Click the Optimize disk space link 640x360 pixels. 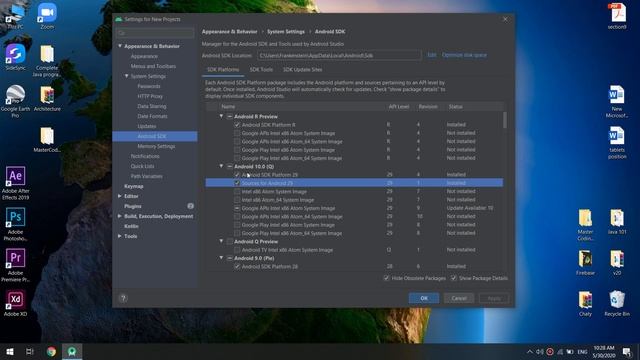(x=464, y=55)
